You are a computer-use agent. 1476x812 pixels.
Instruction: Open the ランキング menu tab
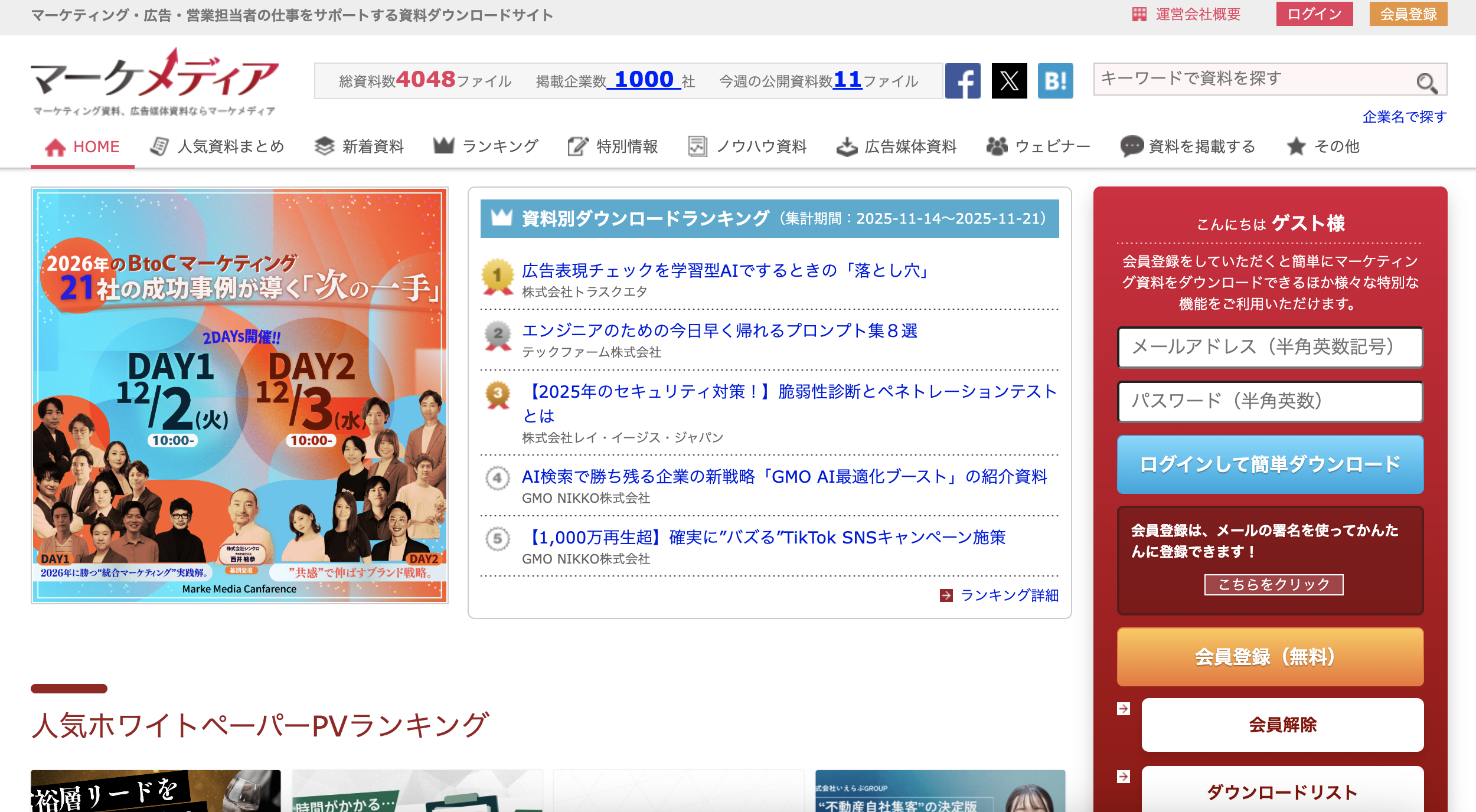486,146
